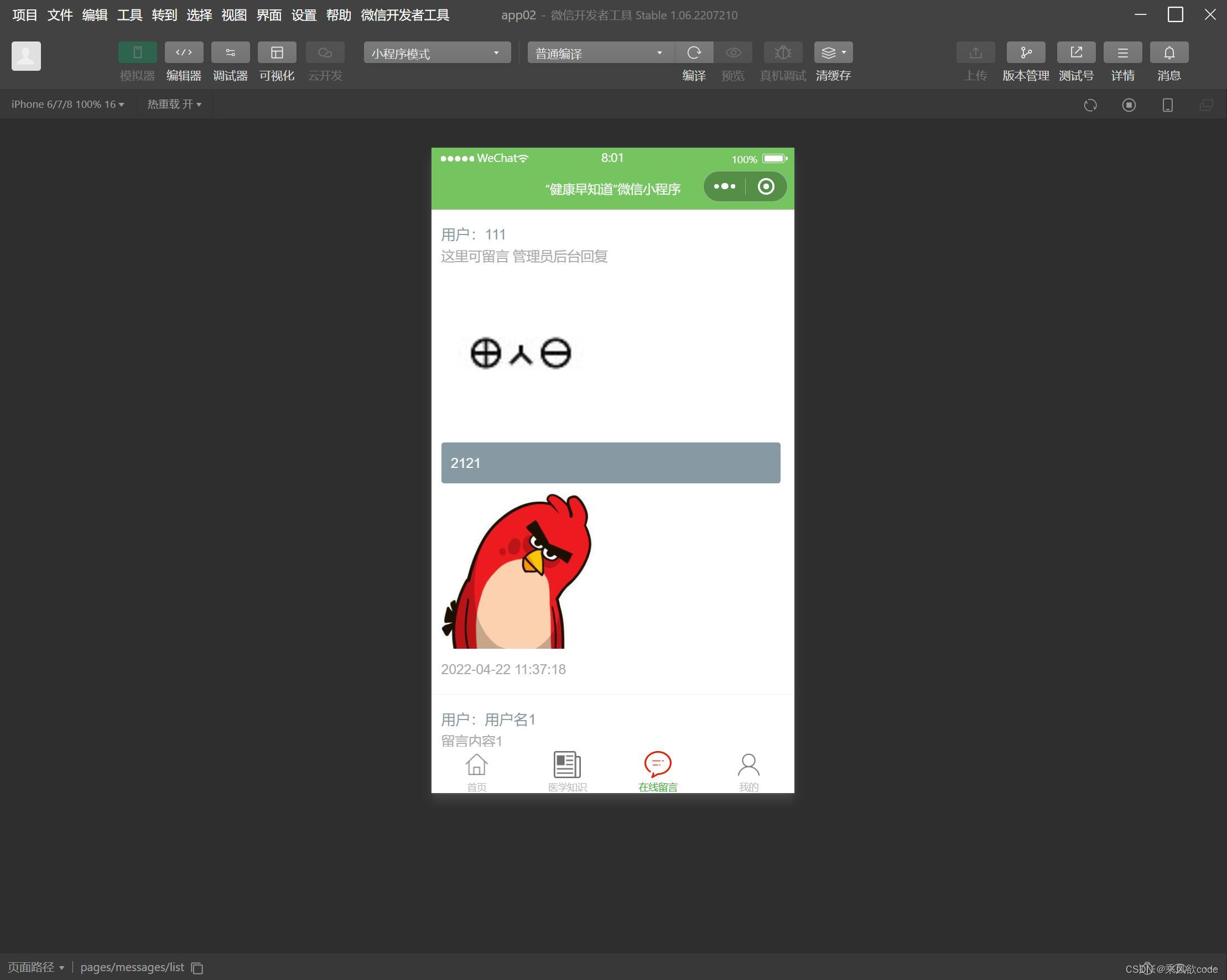The image size is (1227, 980).
Task: Click the 编译 (compile) button
Action: click(x=694, y=60)
